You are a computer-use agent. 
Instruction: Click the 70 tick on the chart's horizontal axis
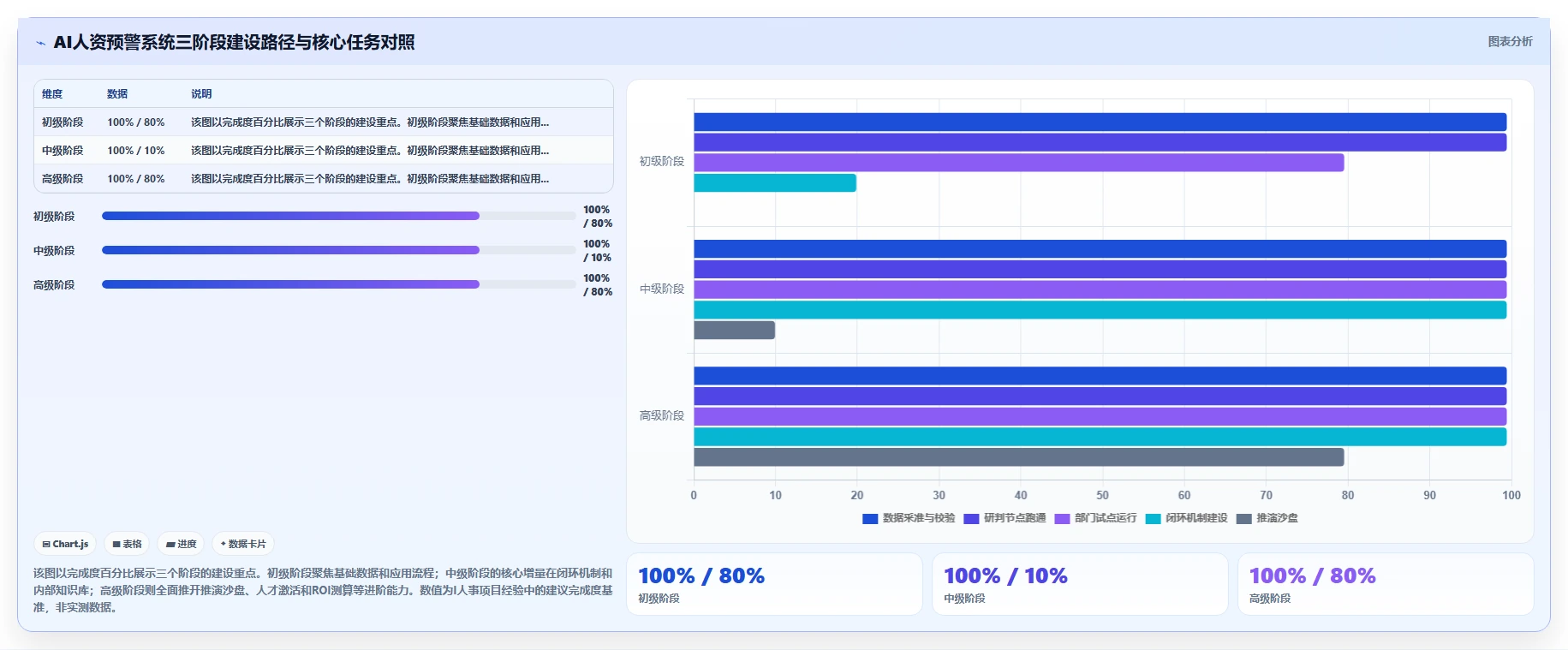tap(1266, 495)
